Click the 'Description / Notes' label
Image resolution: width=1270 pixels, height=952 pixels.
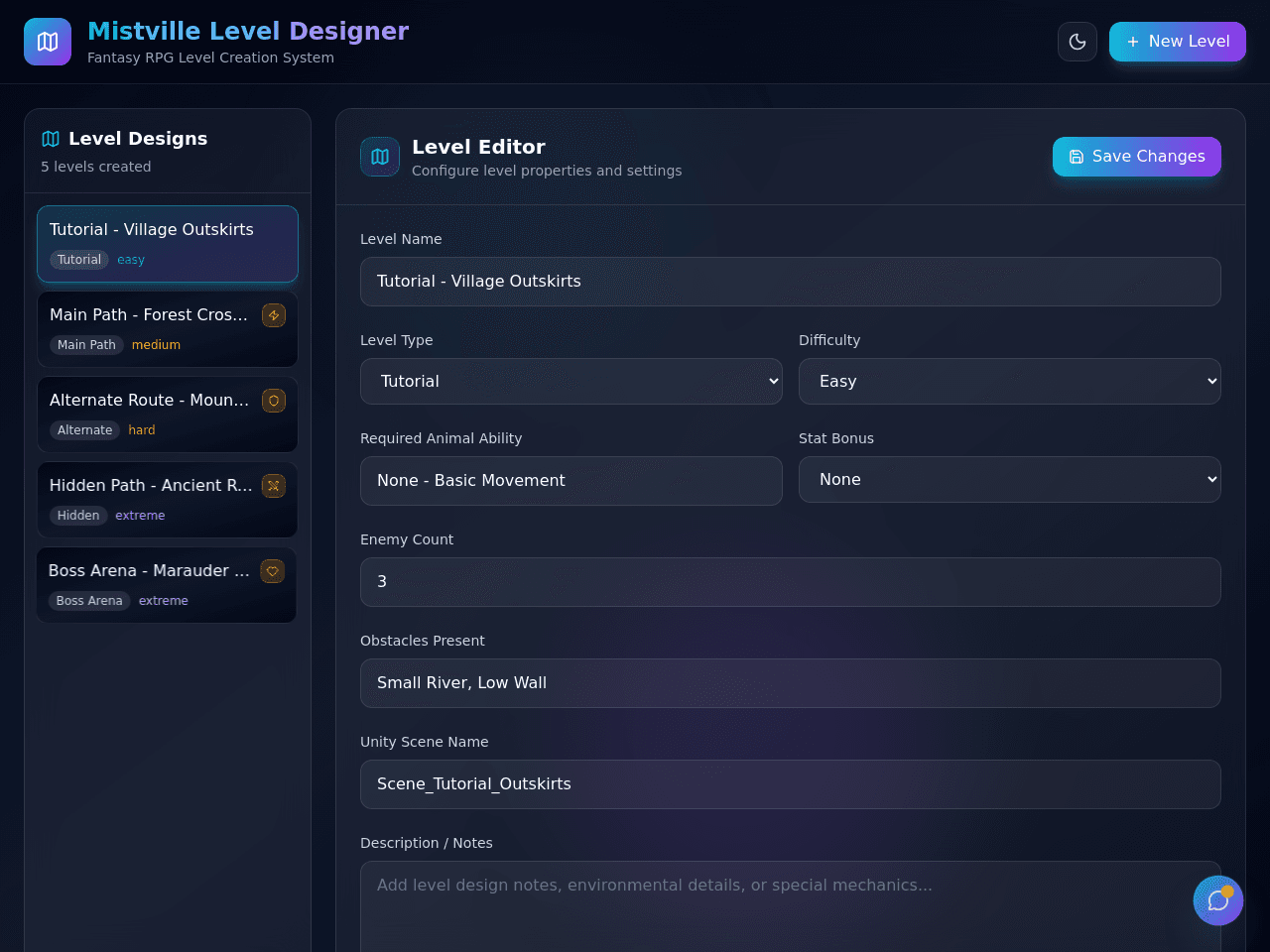coord(427,843)
